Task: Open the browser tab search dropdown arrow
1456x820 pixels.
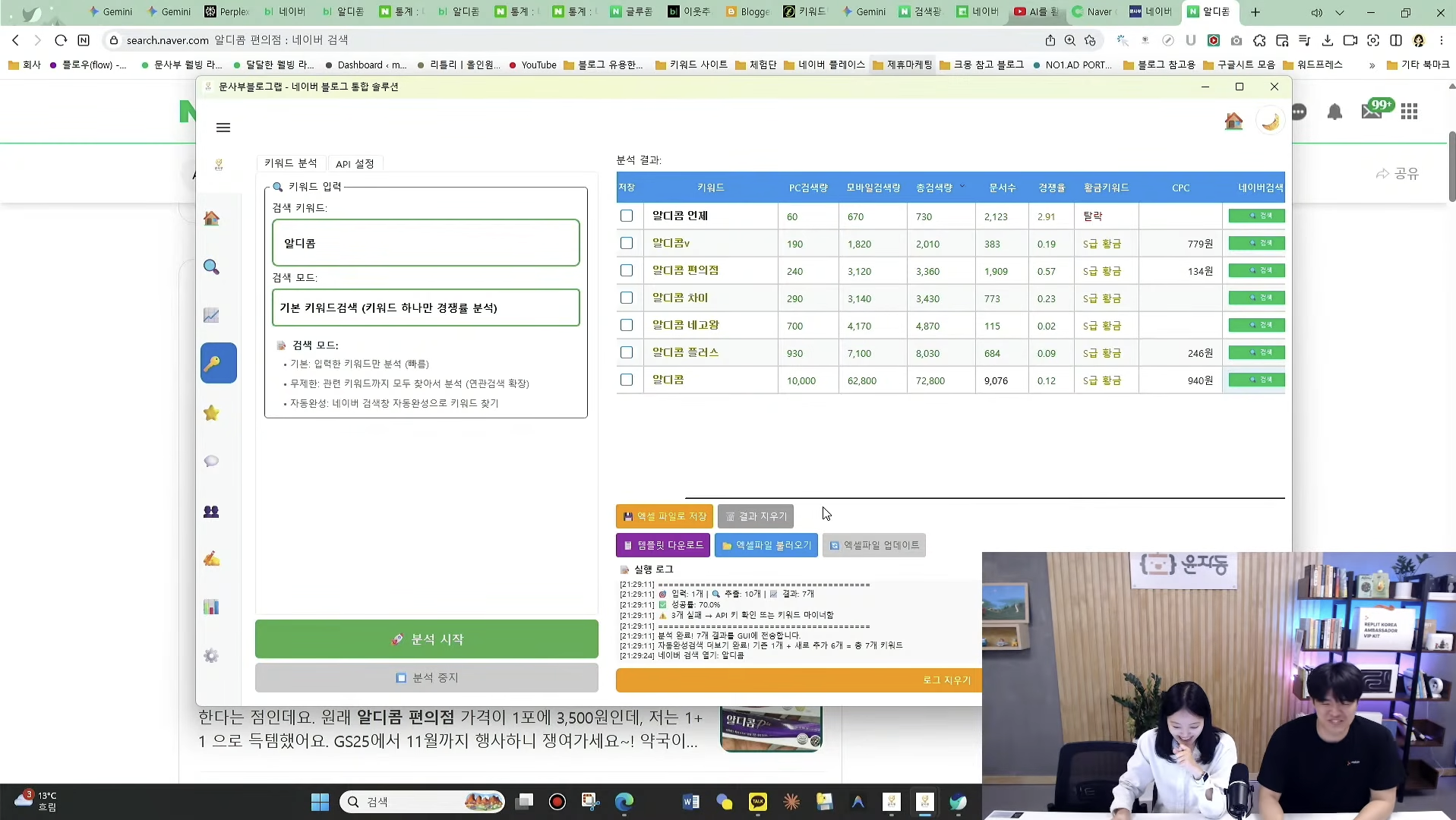Action: [x=1339, y=12]
